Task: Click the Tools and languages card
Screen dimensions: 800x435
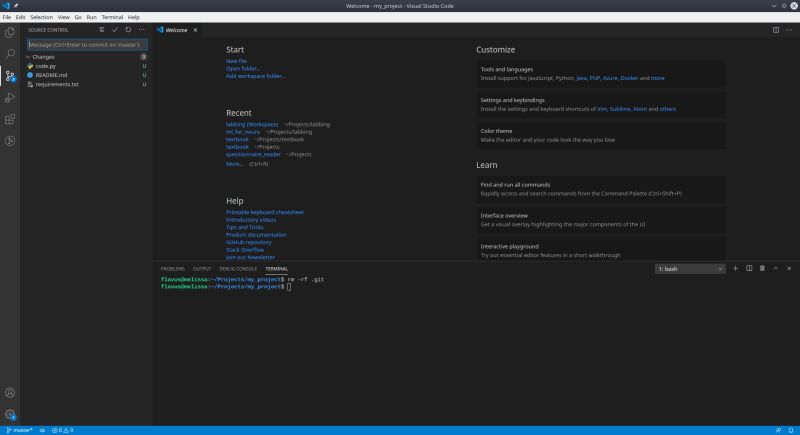Action: [601, 73]
